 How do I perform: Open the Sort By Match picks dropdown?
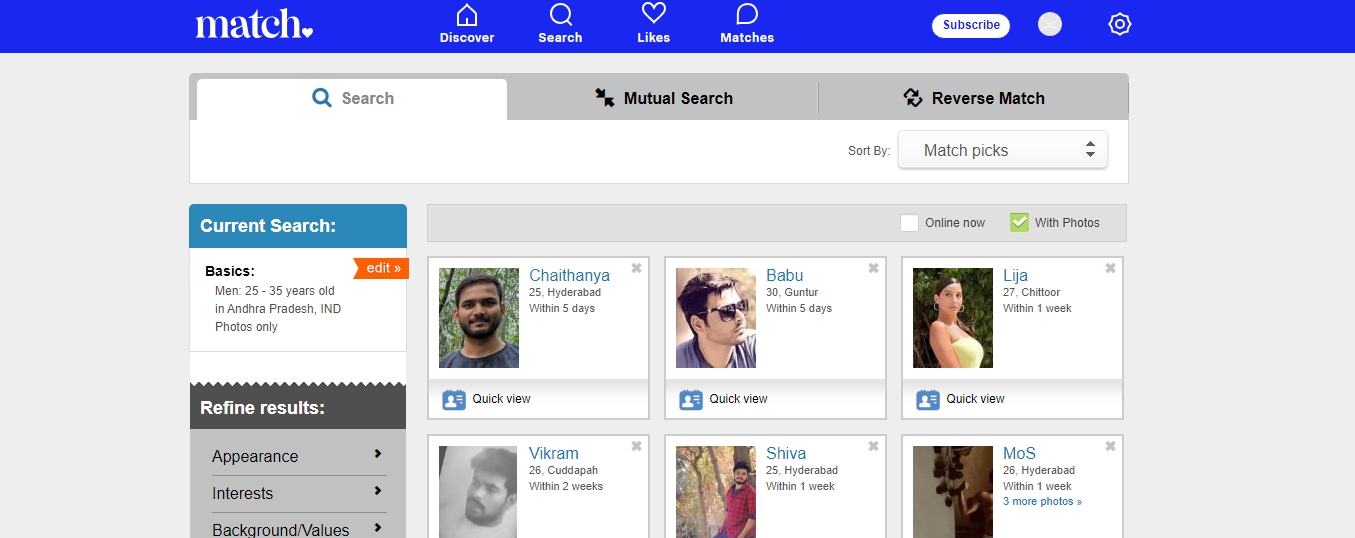pyautogui.click(x=1002, y=150)
